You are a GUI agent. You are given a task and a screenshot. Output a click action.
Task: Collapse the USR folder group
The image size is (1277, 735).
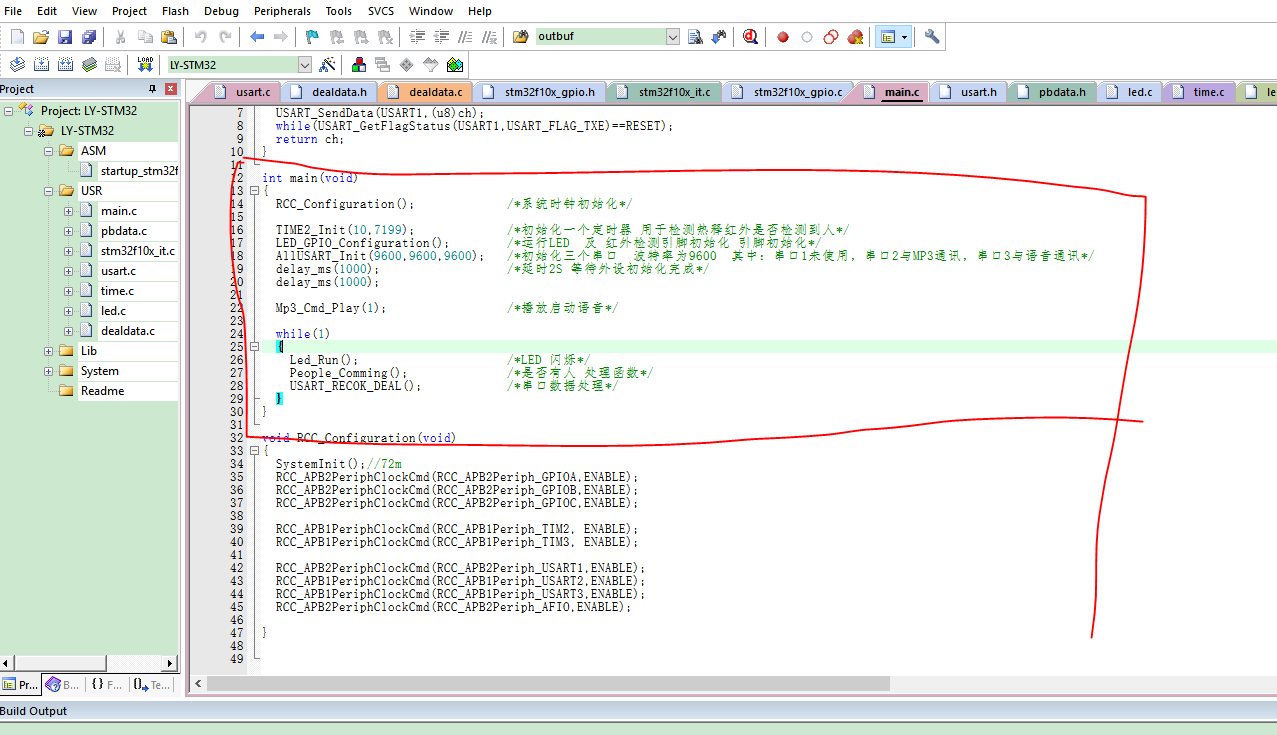pos(49,191)
